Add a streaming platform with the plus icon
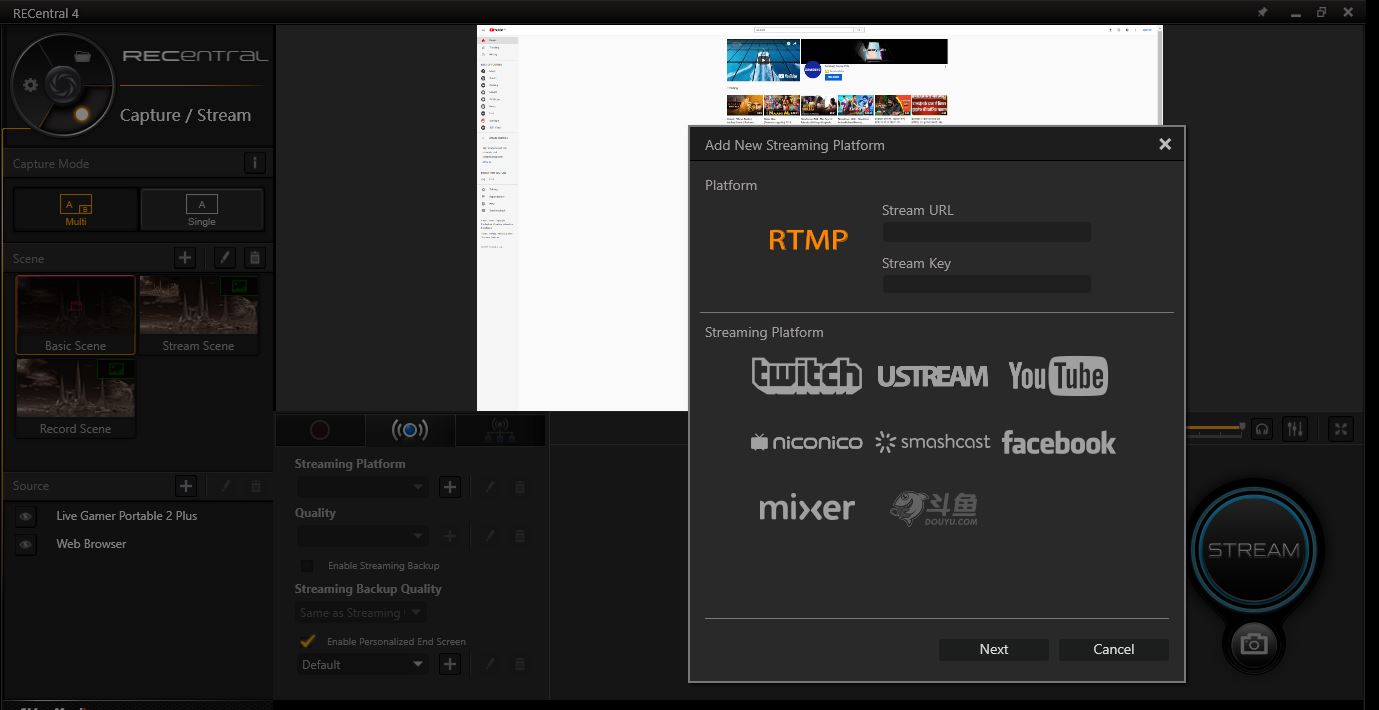The image size is (1379, 710). (x=450, y=487)
